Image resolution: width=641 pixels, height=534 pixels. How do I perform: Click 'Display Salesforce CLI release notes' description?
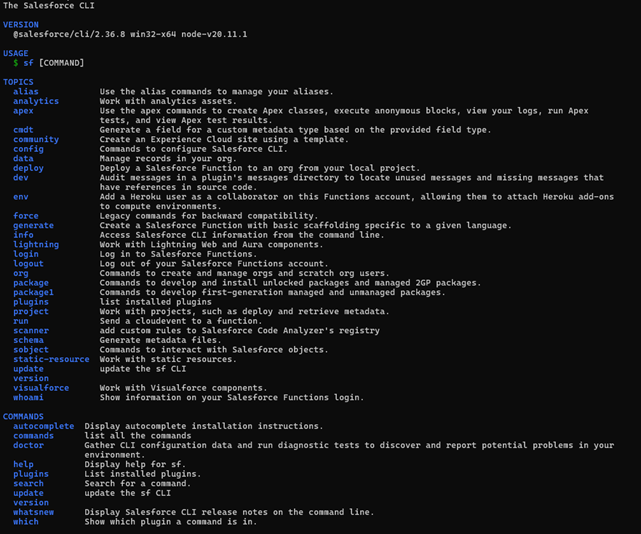(229, 512)
